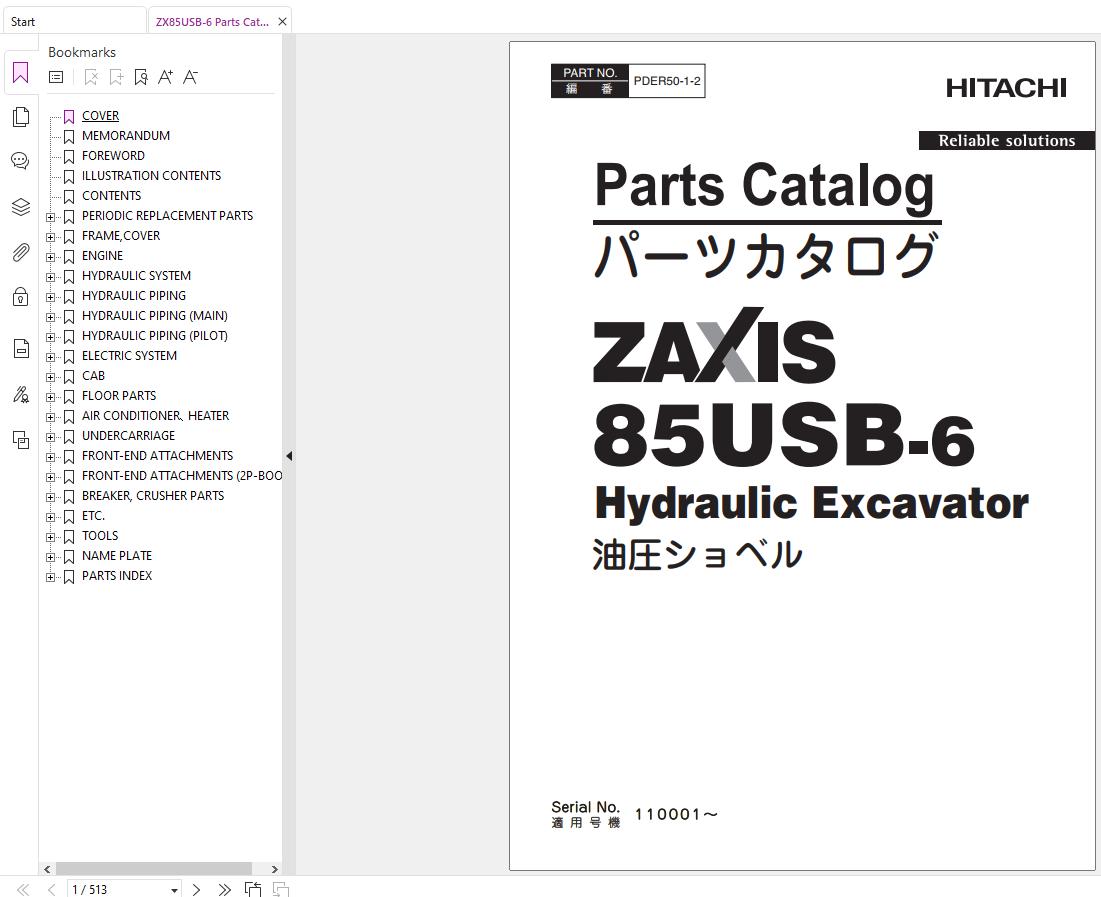Go to HYDRAULIC PIPING (MAIN) bookmark

(154, 316)
